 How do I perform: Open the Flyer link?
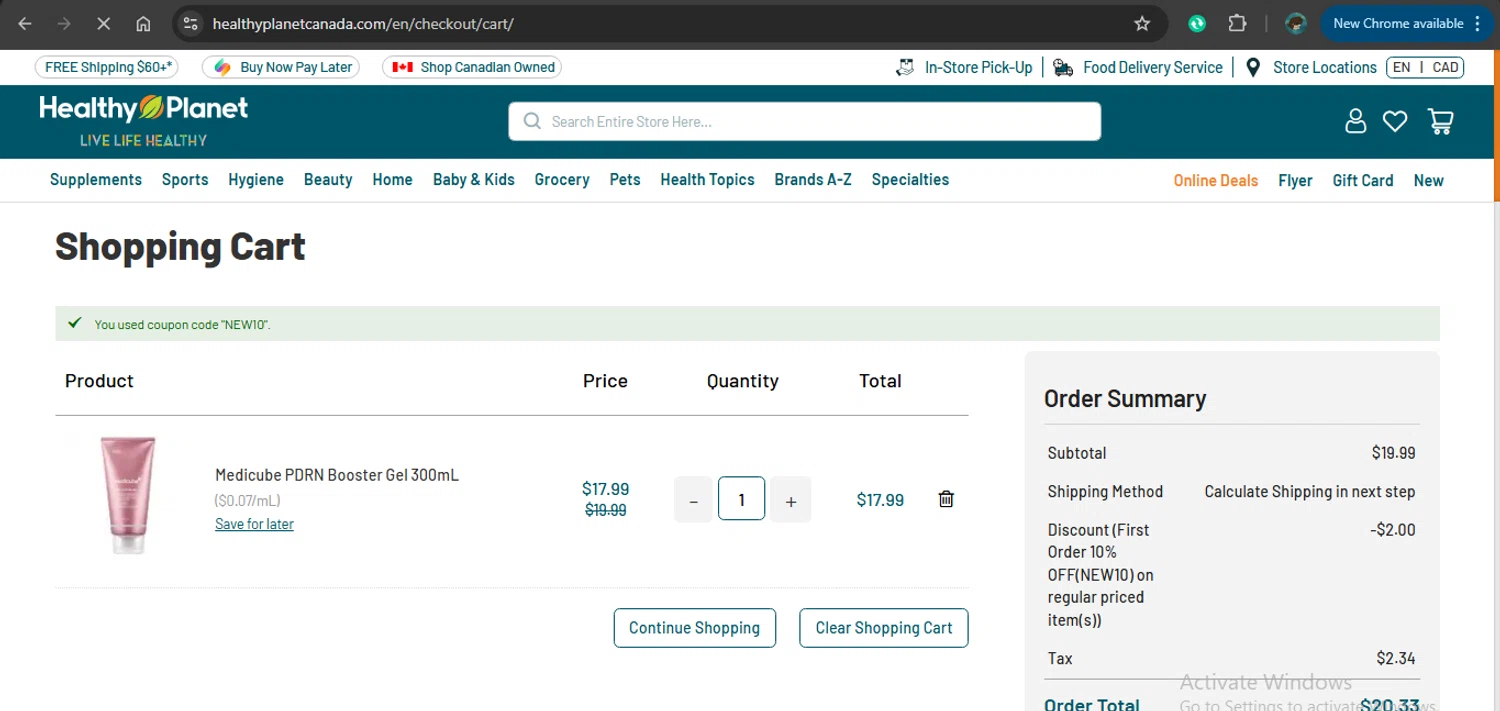click(1295, 181)
